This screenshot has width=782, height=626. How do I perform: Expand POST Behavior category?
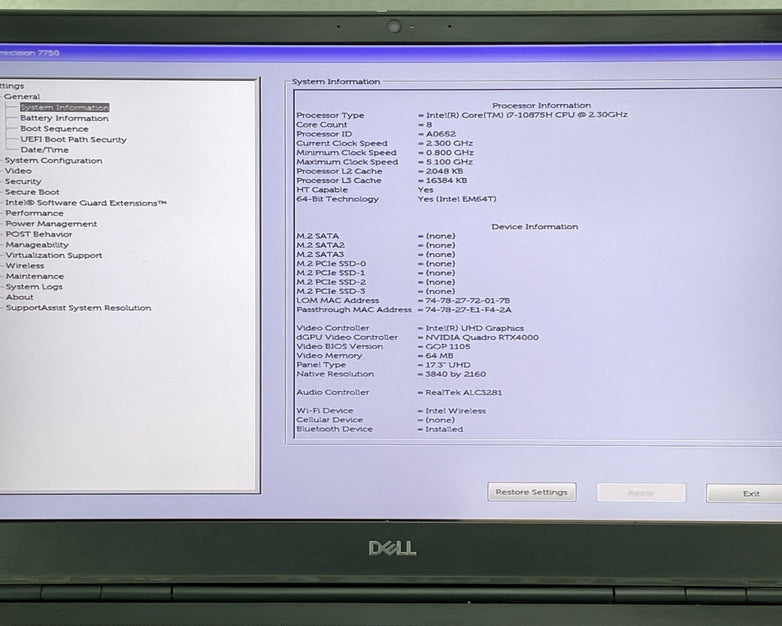(39, 234)
